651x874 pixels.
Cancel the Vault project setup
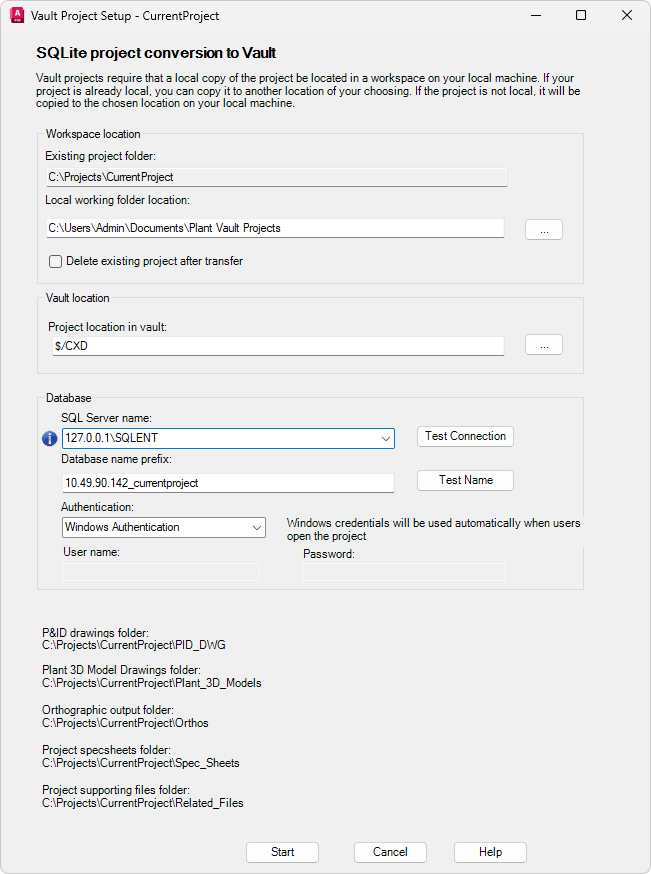click(390, 852)
